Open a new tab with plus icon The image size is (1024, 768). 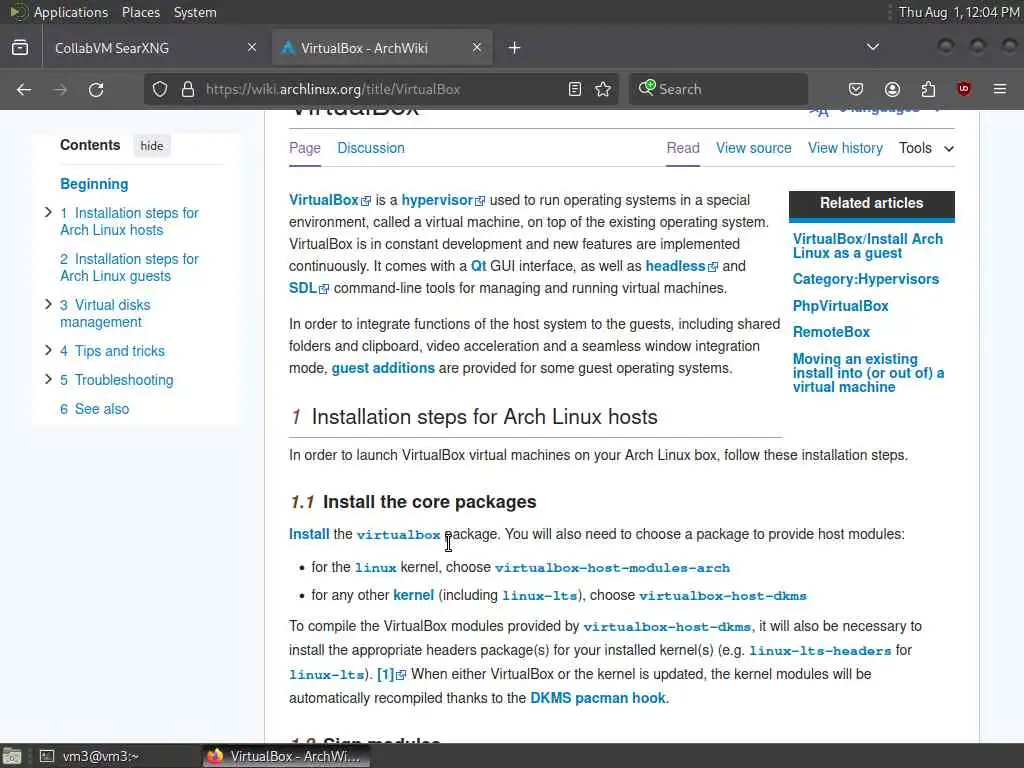(x=515, y=48)
